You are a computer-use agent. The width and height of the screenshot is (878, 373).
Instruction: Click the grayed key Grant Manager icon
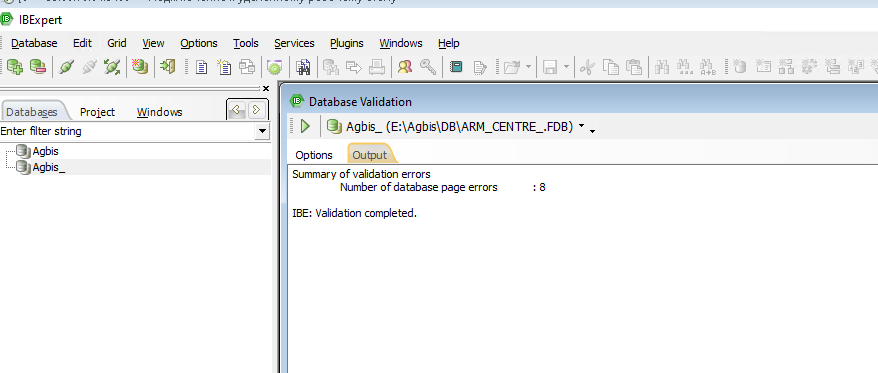pyautogui.click(x=428, y=67)
